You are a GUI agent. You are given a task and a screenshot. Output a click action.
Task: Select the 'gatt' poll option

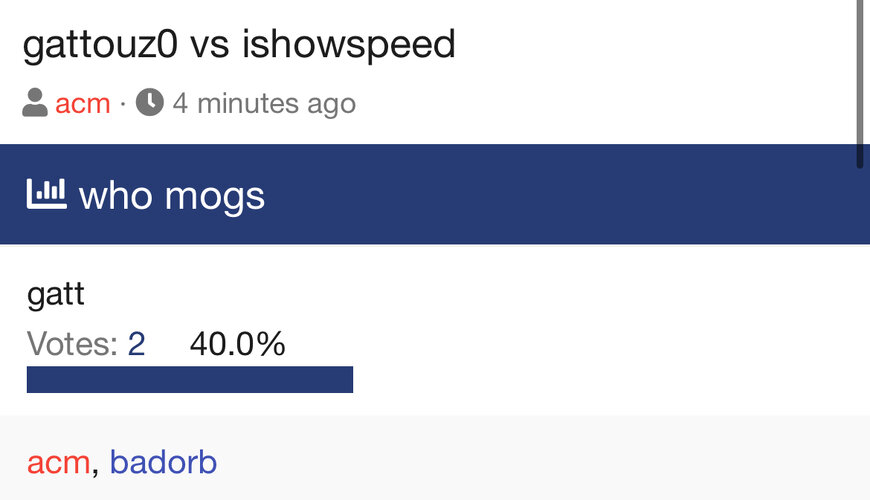click(56, 295)
